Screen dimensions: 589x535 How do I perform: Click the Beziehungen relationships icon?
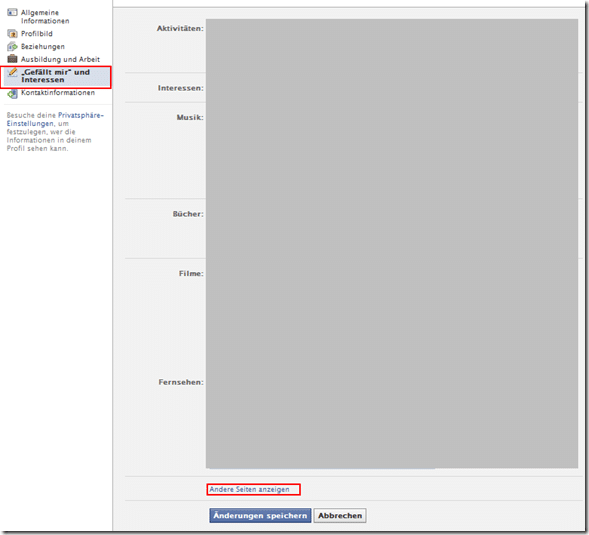(12, 47)
